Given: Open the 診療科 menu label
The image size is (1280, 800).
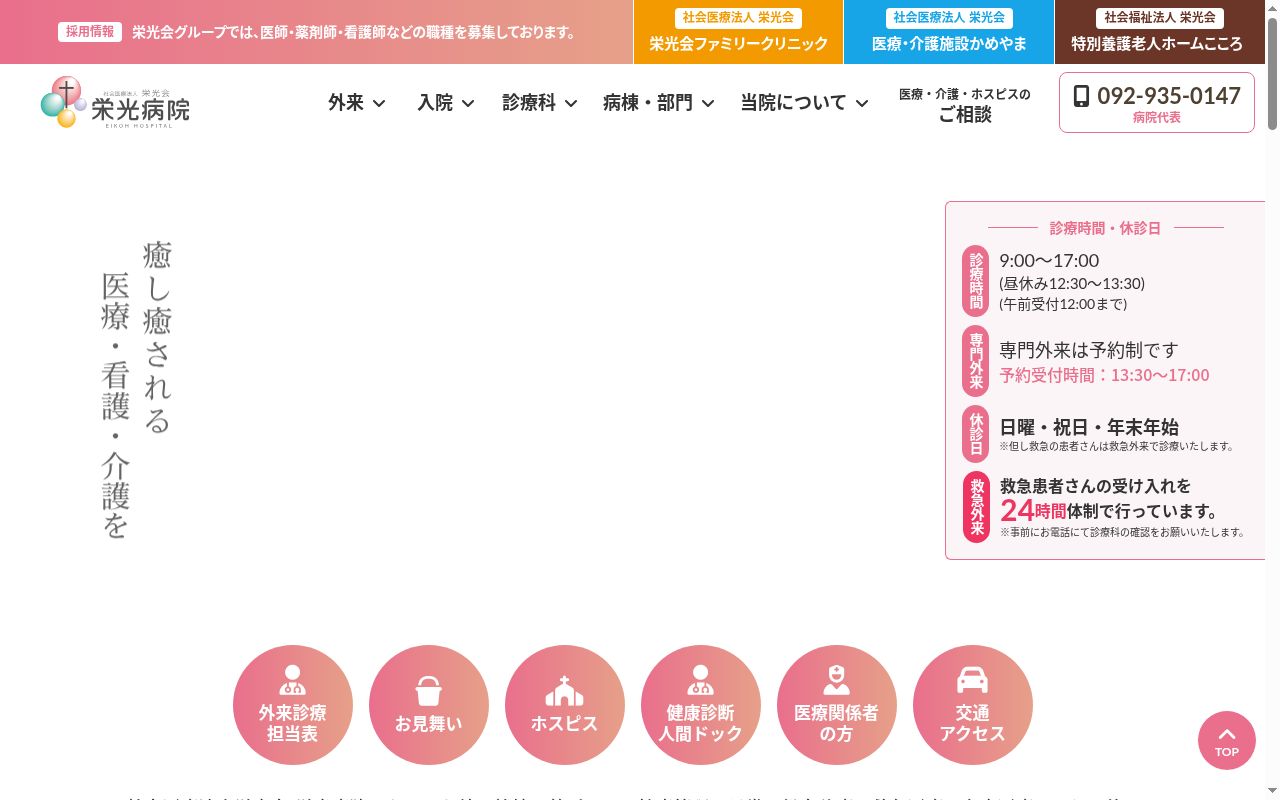Looking at the screenshot, I should pos(529,102).
